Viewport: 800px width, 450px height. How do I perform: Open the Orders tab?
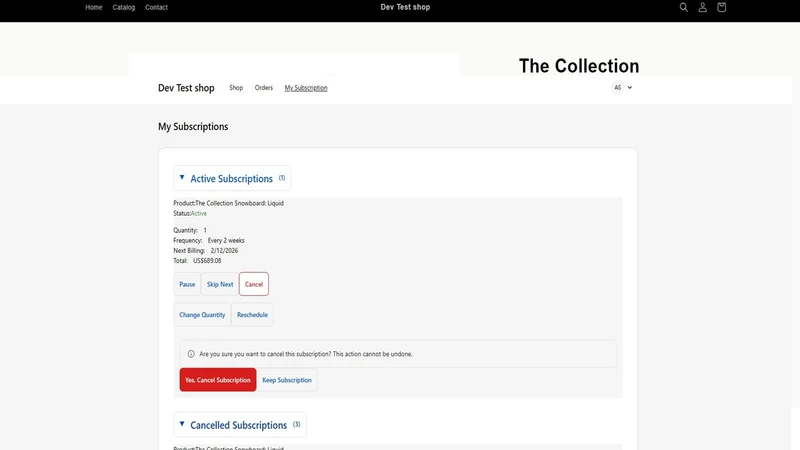click(264, 88)
